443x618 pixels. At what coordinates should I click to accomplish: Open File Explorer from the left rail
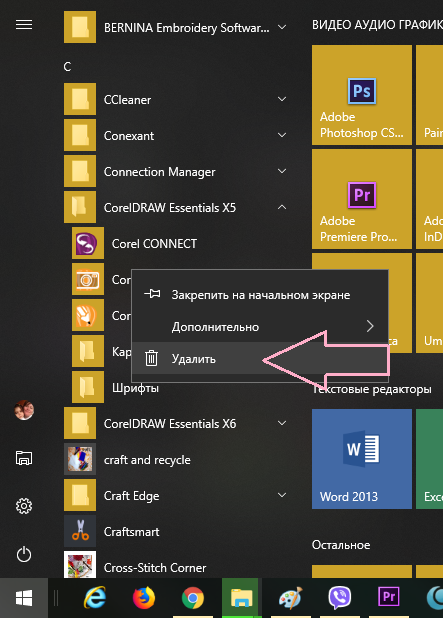(x=24, y=458)
